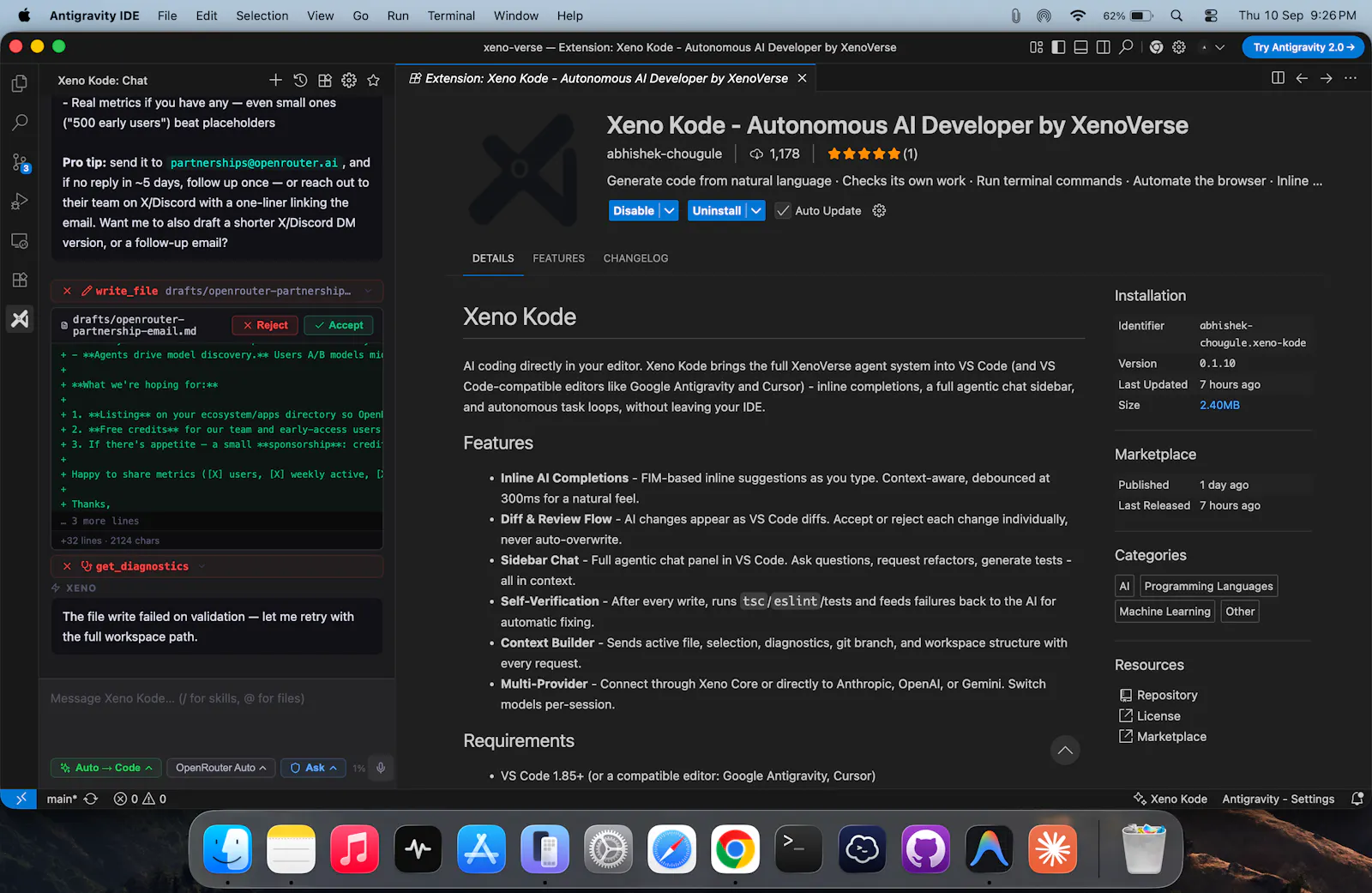The height and width of the screenshot is (893, 1372).
Task: Click Try Antigravity 2.0 button
Action: point(1303,47)
